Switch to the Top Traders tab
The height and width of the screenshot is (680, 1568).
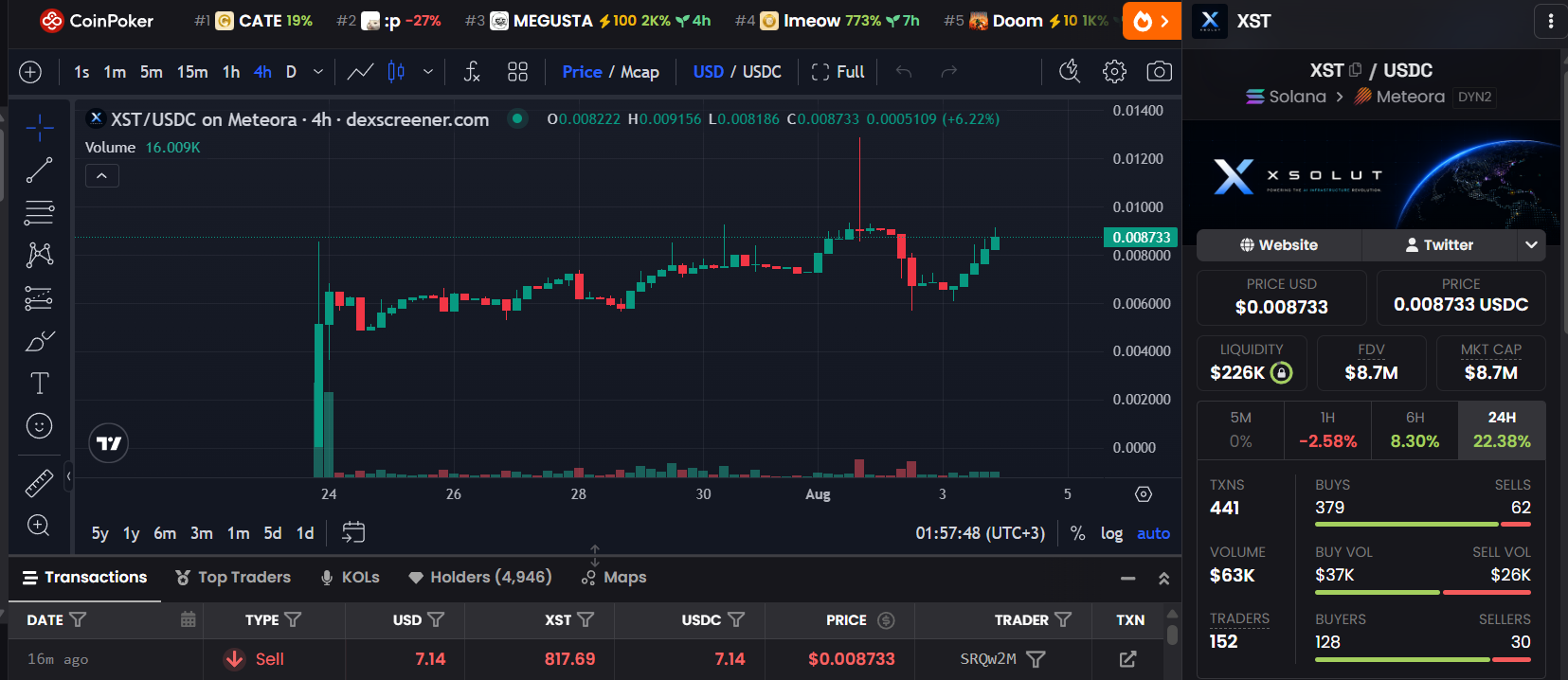coord(233,577)
